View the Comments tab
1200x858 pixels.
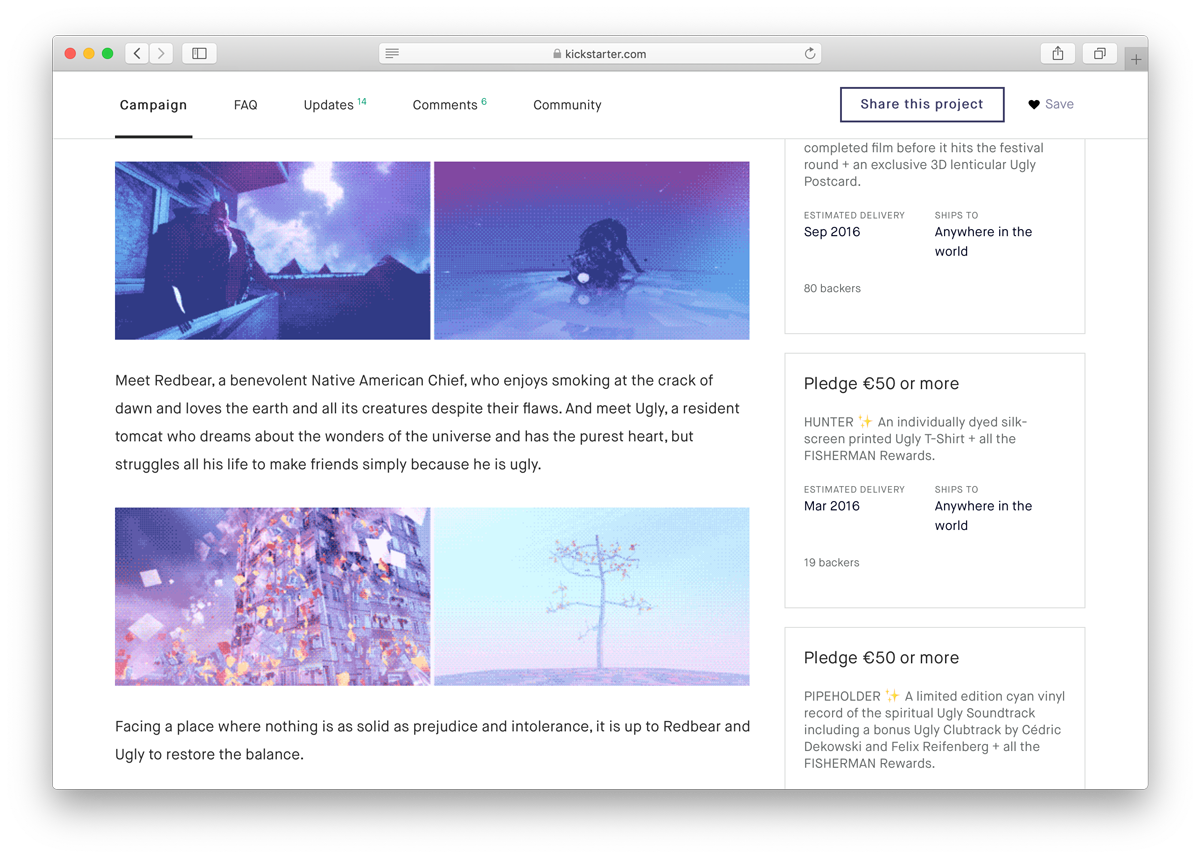[x=445, y=105]
